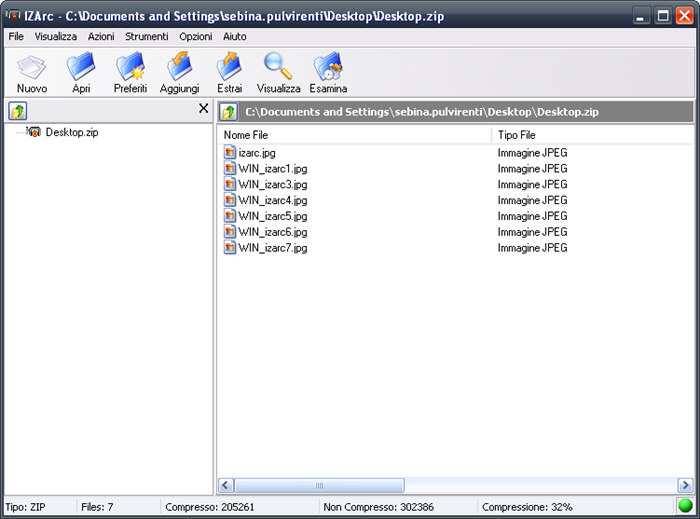Screen dimensions: 700x519
Task: Click the WIN_izarc5.jpg file name
Action: (273, 216)
